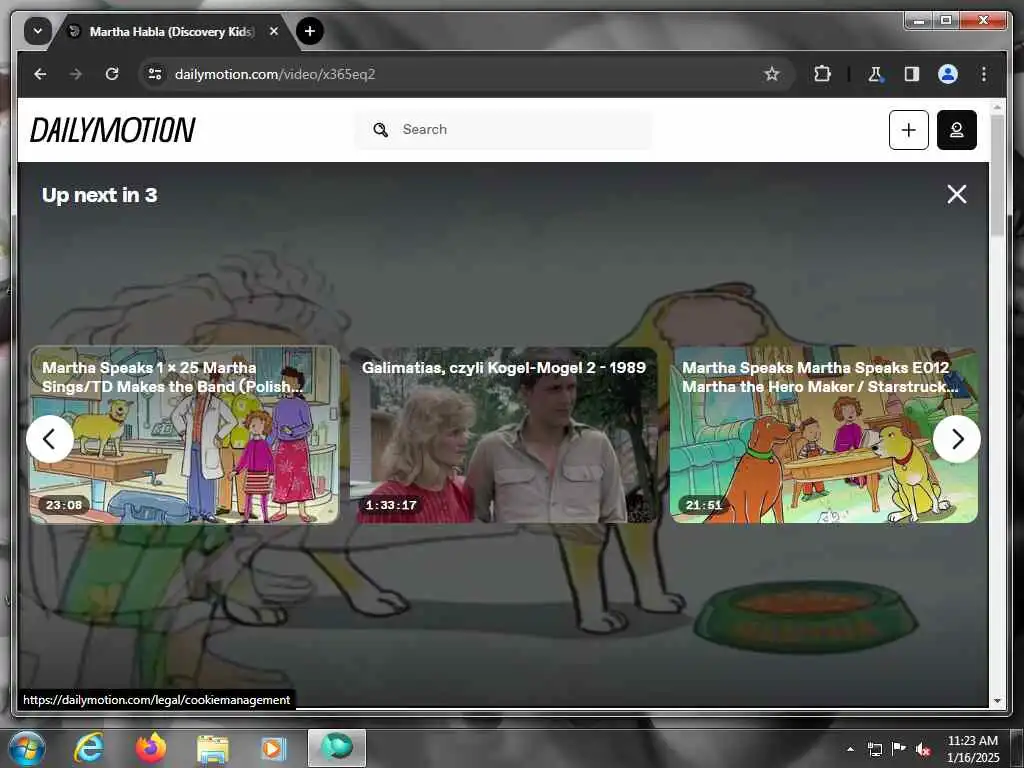
Task: Open the Dailymotion account sign-in button
Action: [x=957, y=130]
